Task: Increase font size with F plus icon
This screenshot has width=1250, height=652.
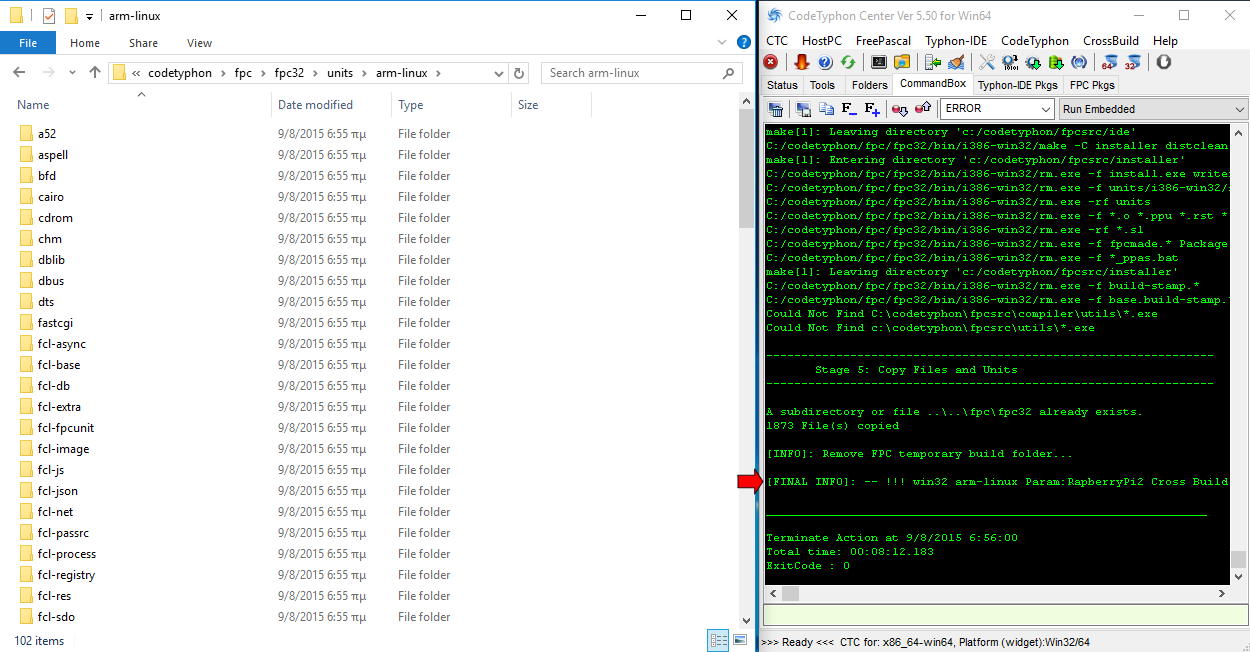Action: click(x=872, y=109)
